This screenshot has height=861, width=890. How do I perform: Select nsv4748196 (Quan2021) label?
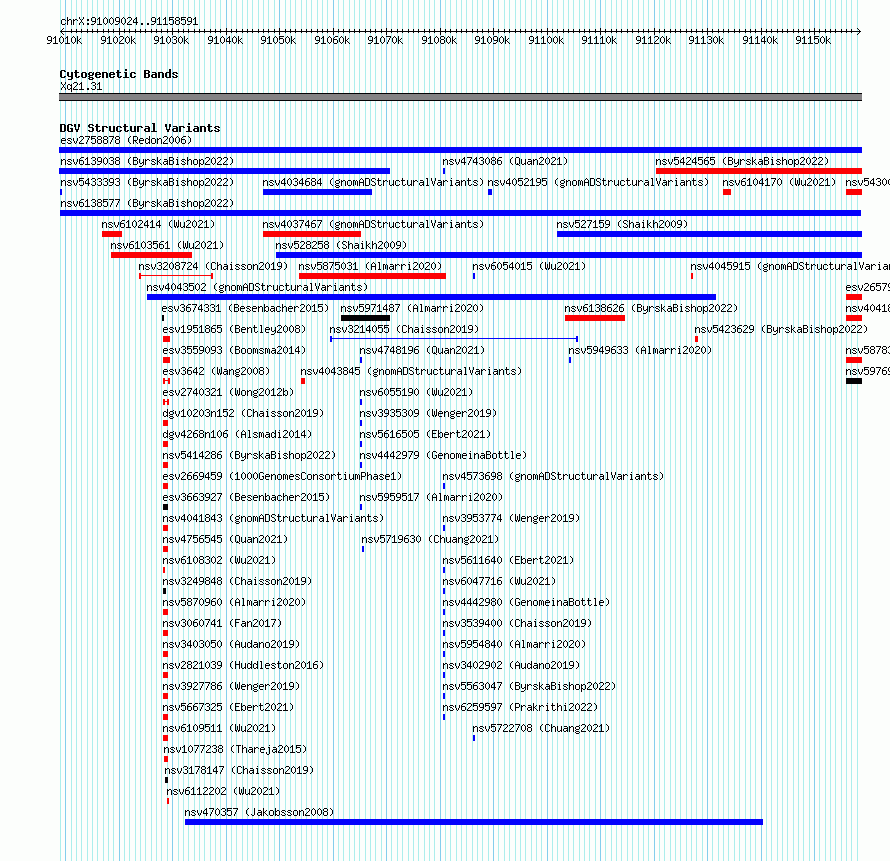(x=422, y=350)
